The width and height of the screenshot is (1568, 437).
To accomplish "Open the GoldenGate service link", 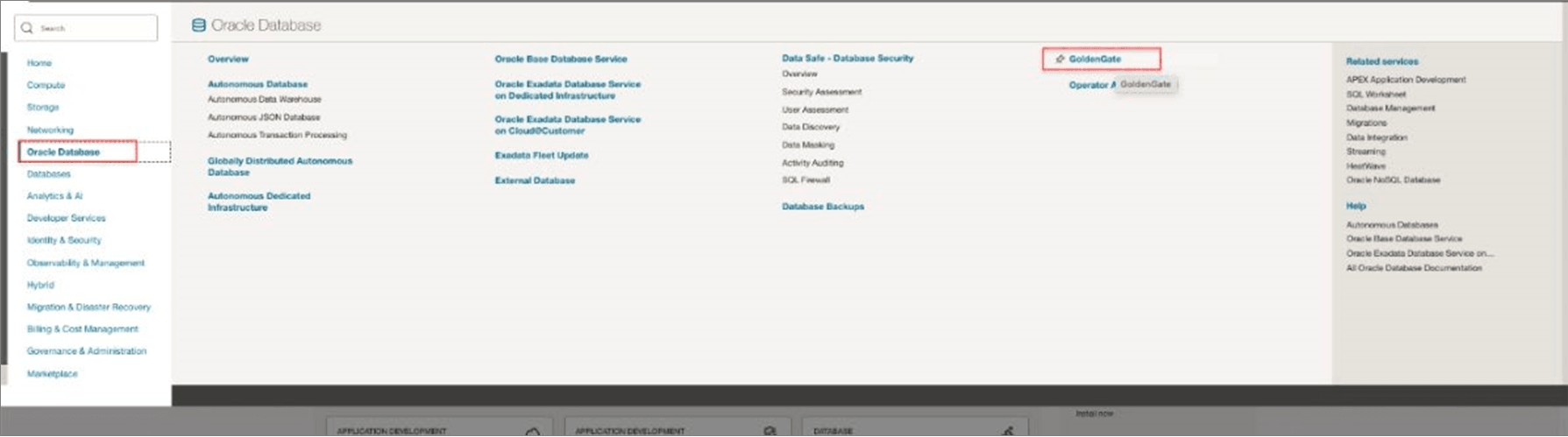I will 1095,59.
